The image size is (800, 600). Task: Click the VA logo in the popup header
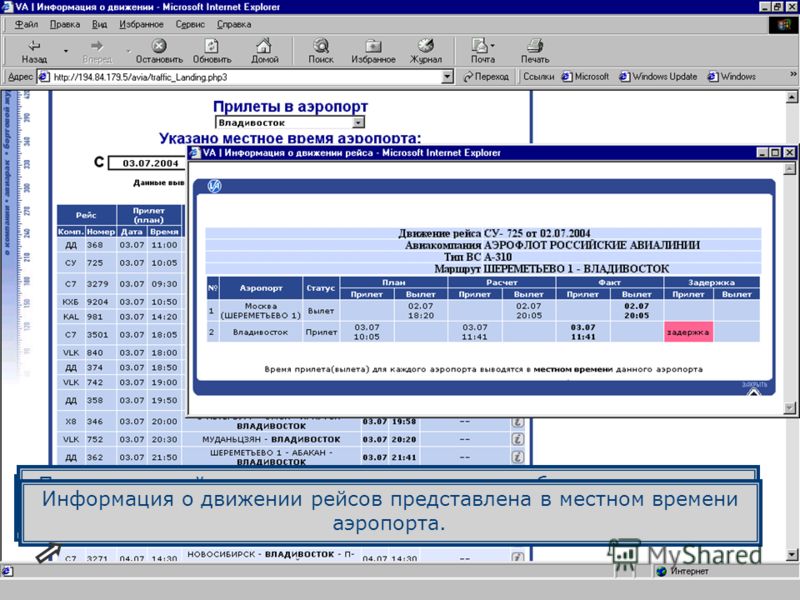tap(214, 187)
